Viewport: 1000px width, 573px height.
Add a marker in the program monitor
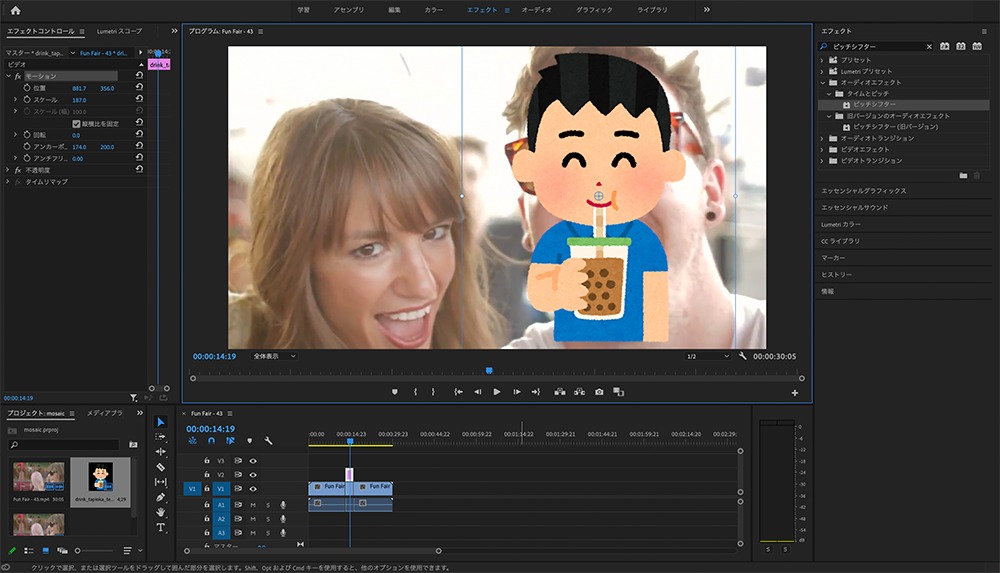point(394,392)
